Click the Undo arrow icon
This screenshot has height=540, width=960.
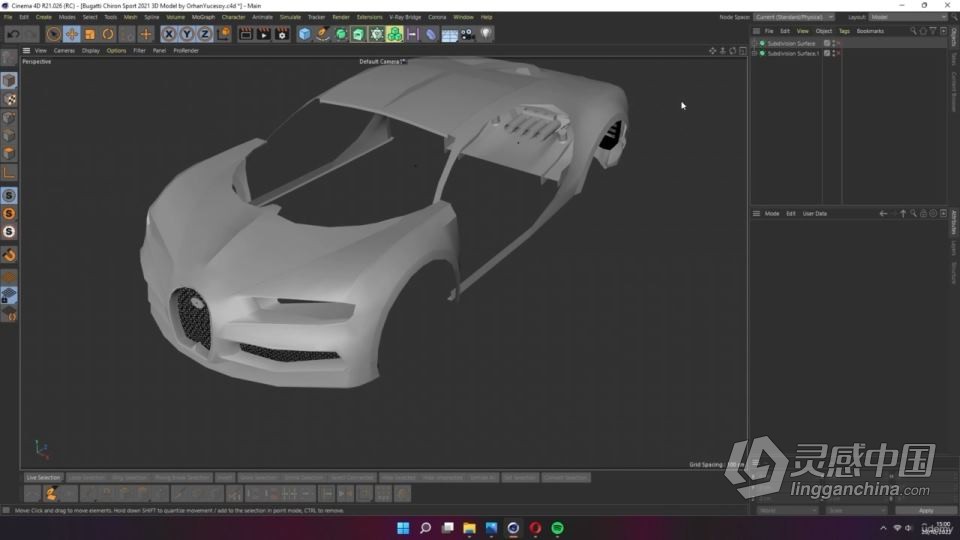pyautogui.click(x=13, y=34)
